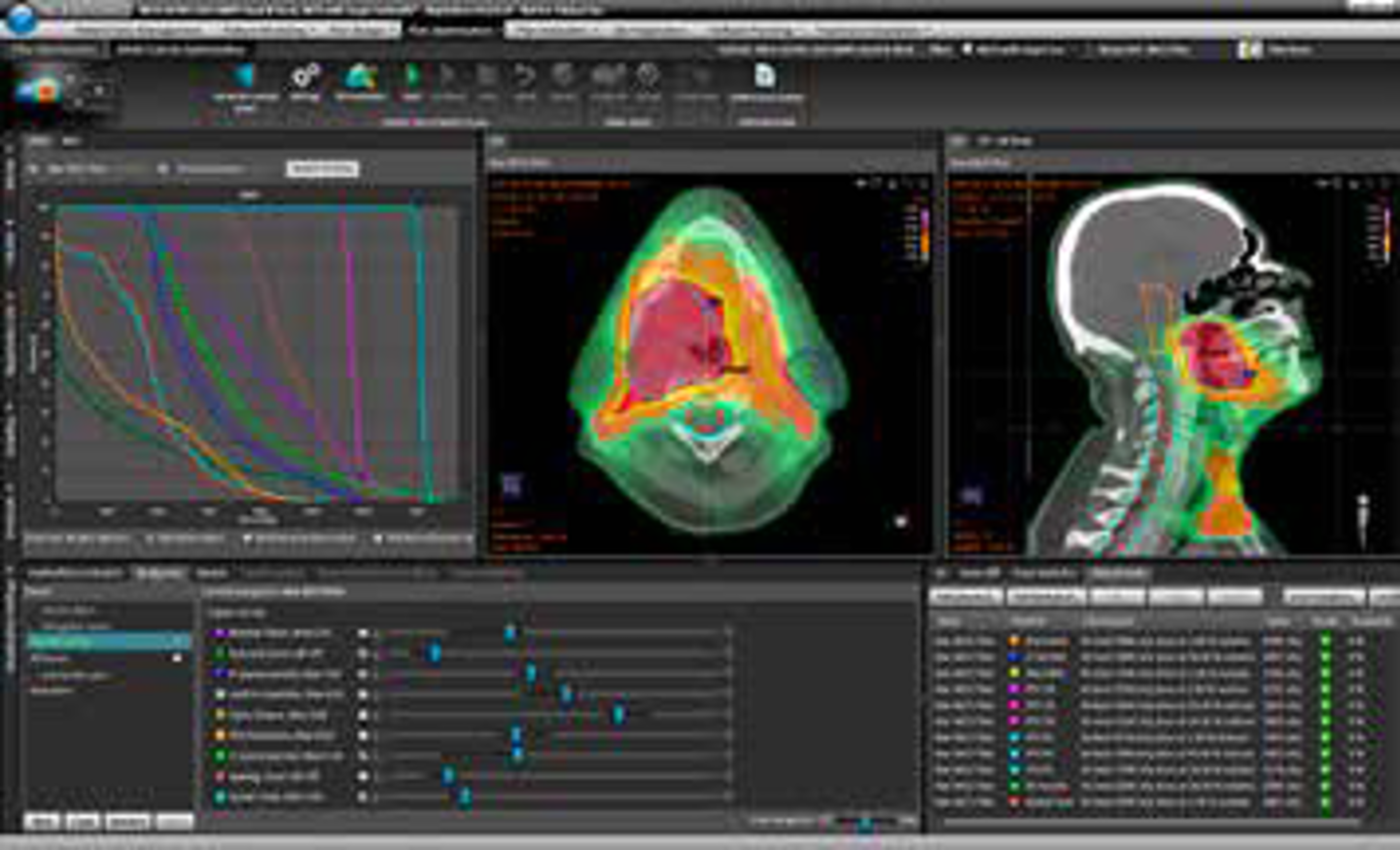Click the white document icon in the toolbar

pyautogui.click(x=765, y=77)
